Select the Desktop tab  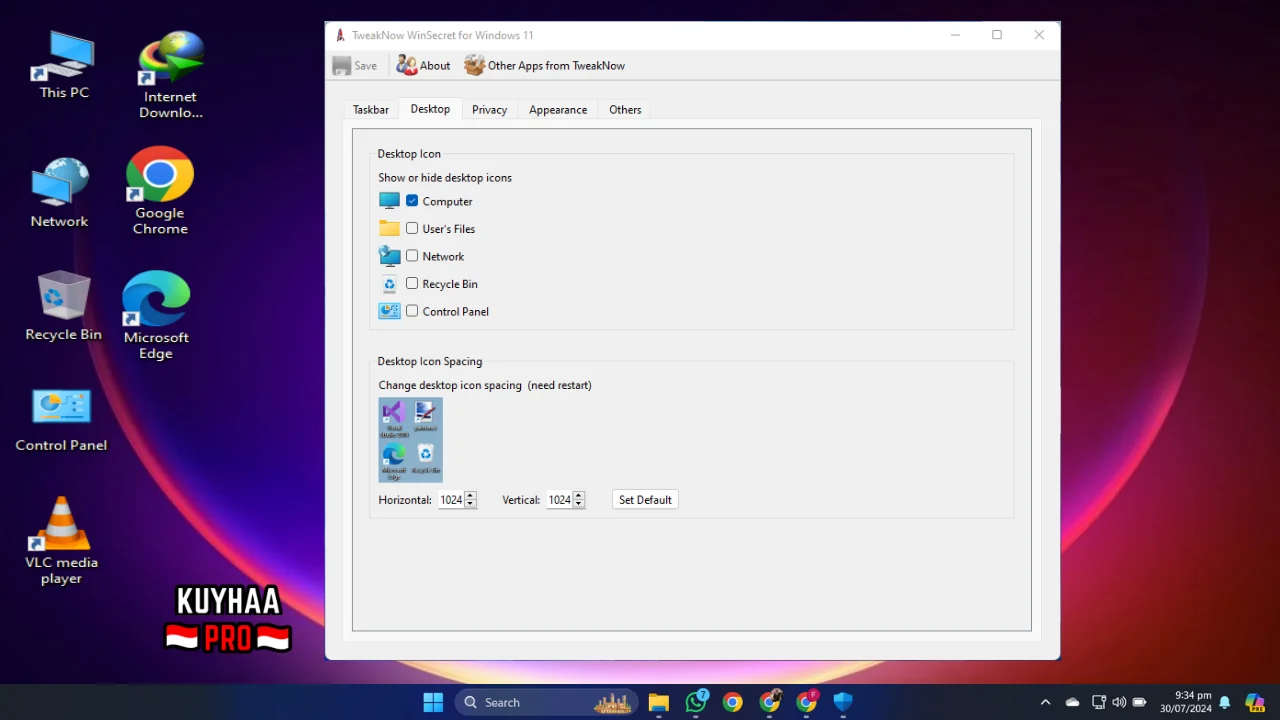[x=430, y=109]
